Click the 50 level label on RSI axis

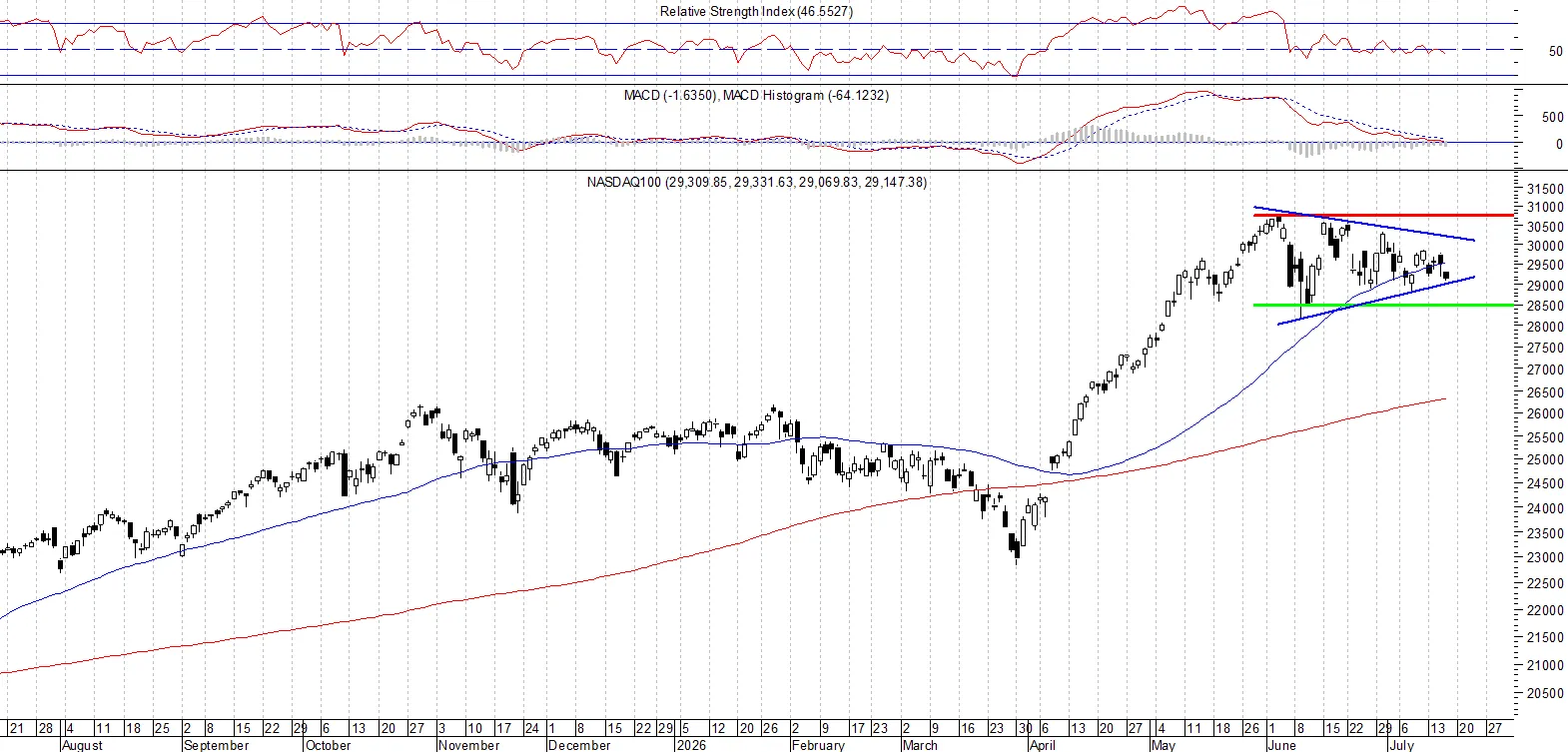click(1555, 51)
